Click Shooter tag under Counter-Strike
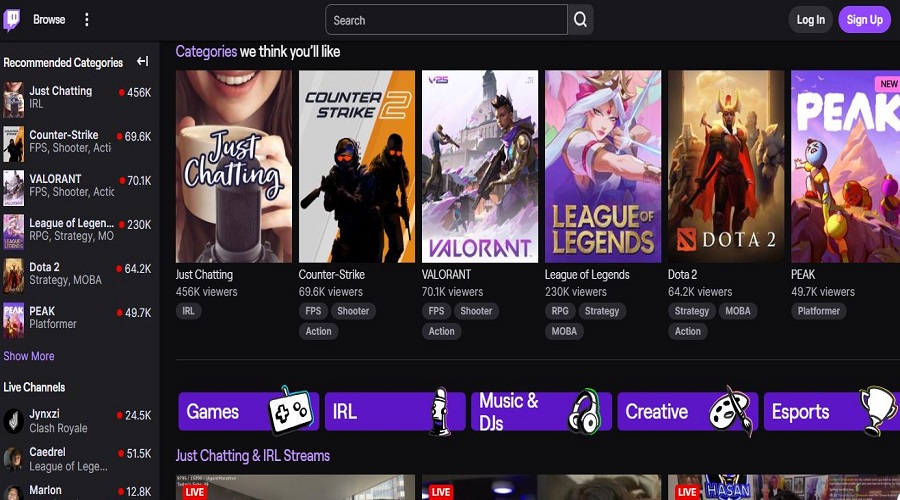 (353, 311)
